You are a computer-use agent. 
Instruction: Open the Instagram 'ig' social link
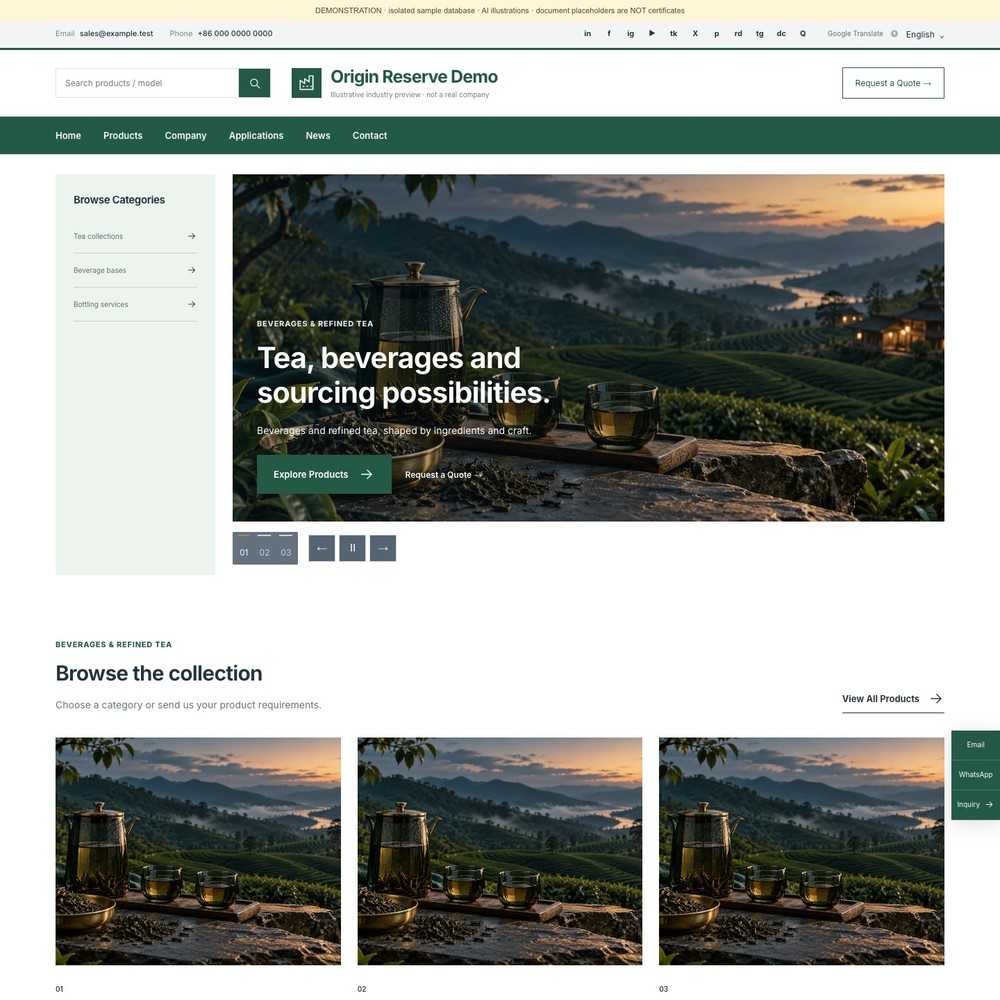[x=630, y=34]
